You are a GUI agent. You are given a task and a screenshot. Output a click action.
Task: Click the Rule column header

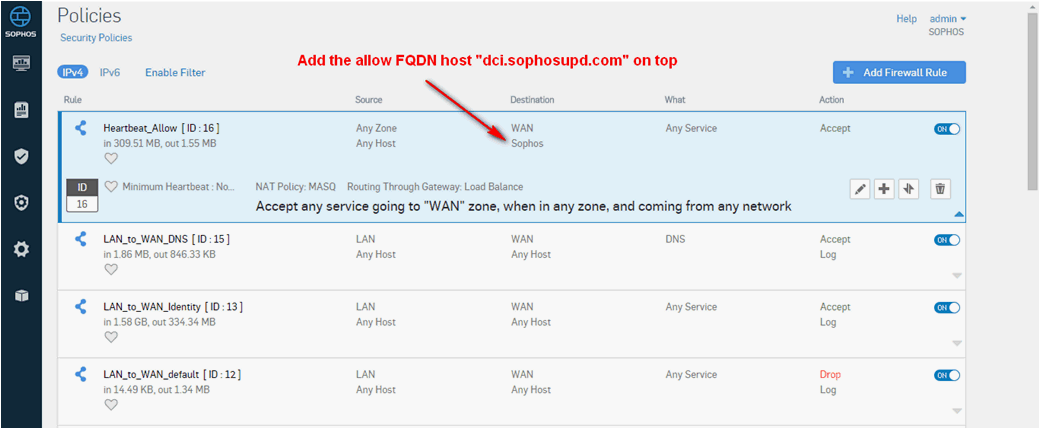pyautogui.click(x=72, y=100)
